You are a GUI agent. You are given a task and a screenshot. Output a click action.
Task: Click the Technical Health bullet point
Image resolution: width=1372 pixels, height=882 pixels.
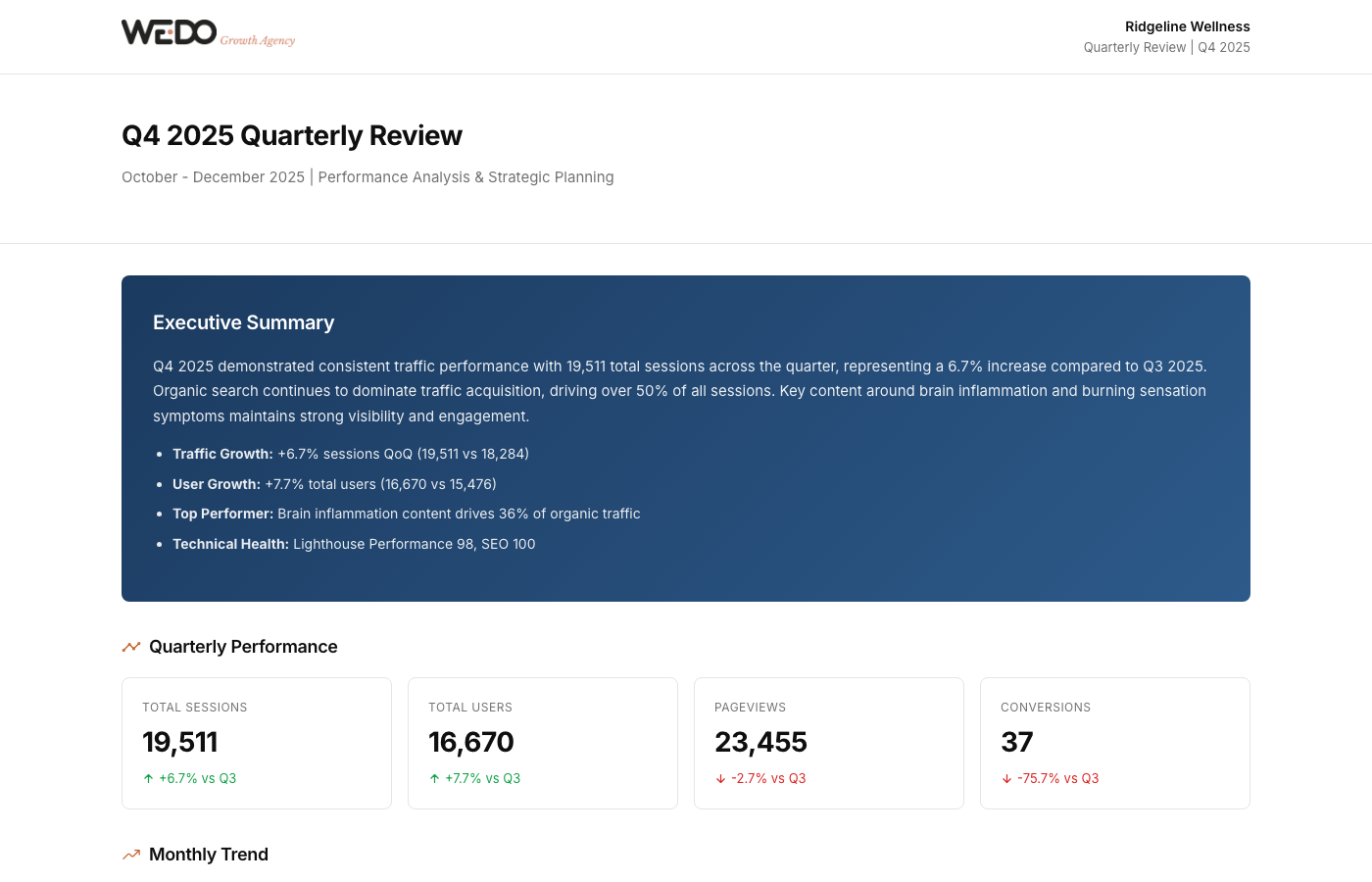(354, 544)
